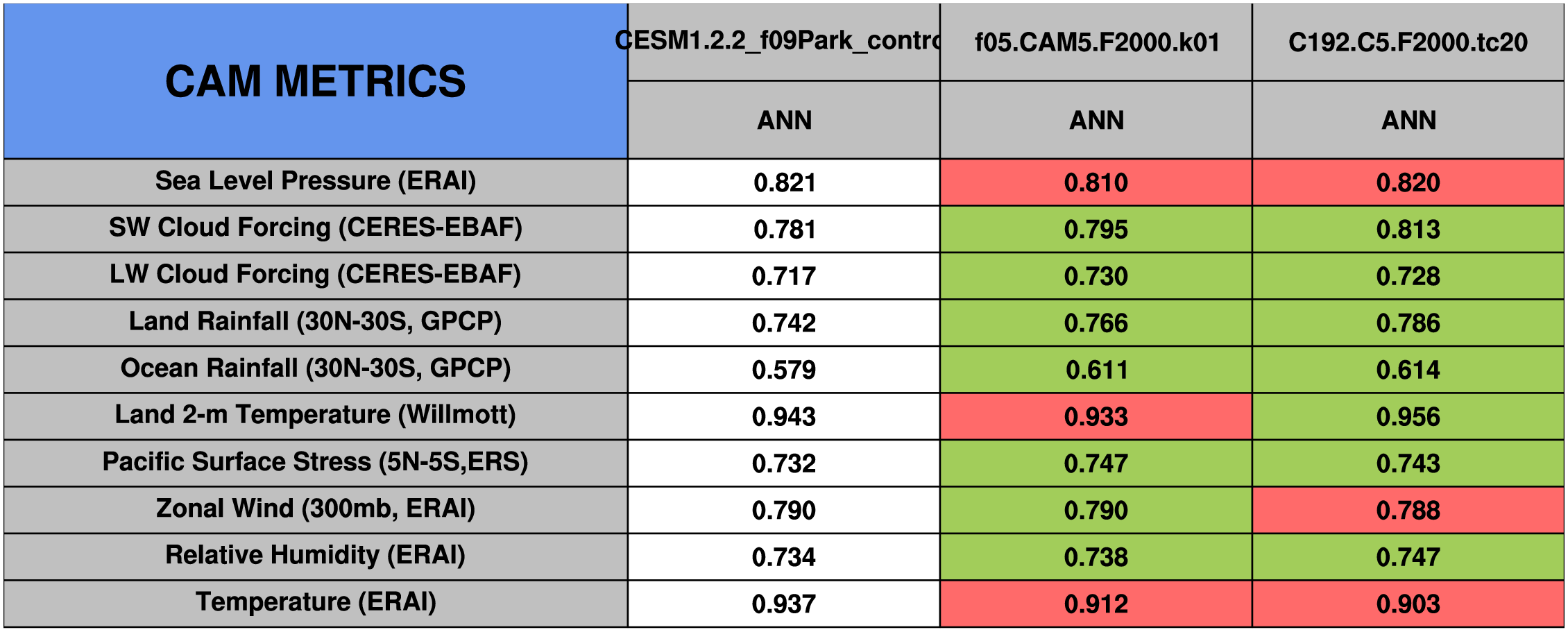Select the f05.CAM5.F2000.k01 column header
This screenshot has width=1568, height=632.
click(1096, 42)
